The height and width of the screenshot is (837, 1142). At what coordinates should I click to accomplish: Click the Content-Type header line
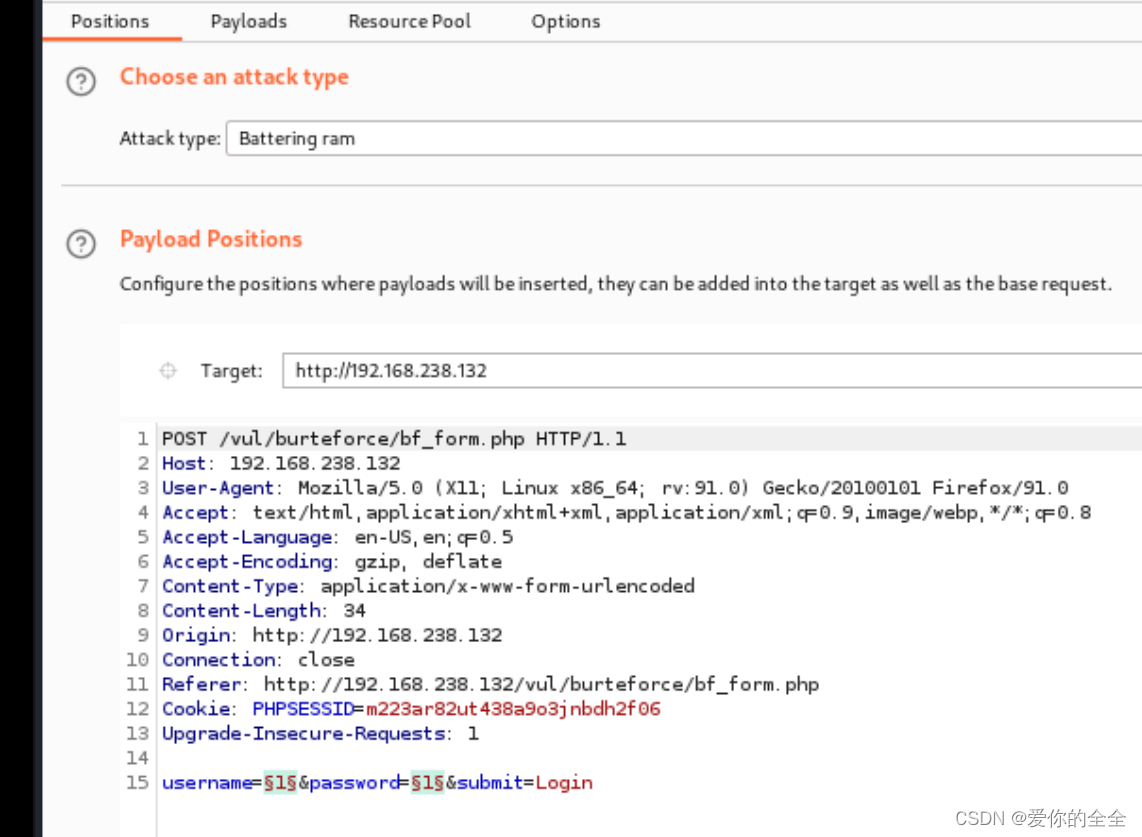click(x=428, y=586)
